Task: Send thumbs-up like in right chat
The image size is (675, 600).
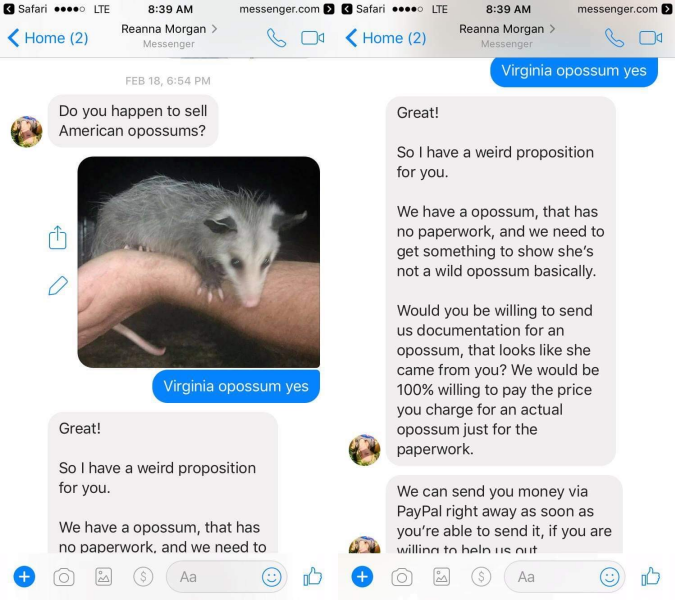Action: click(650, 576)
